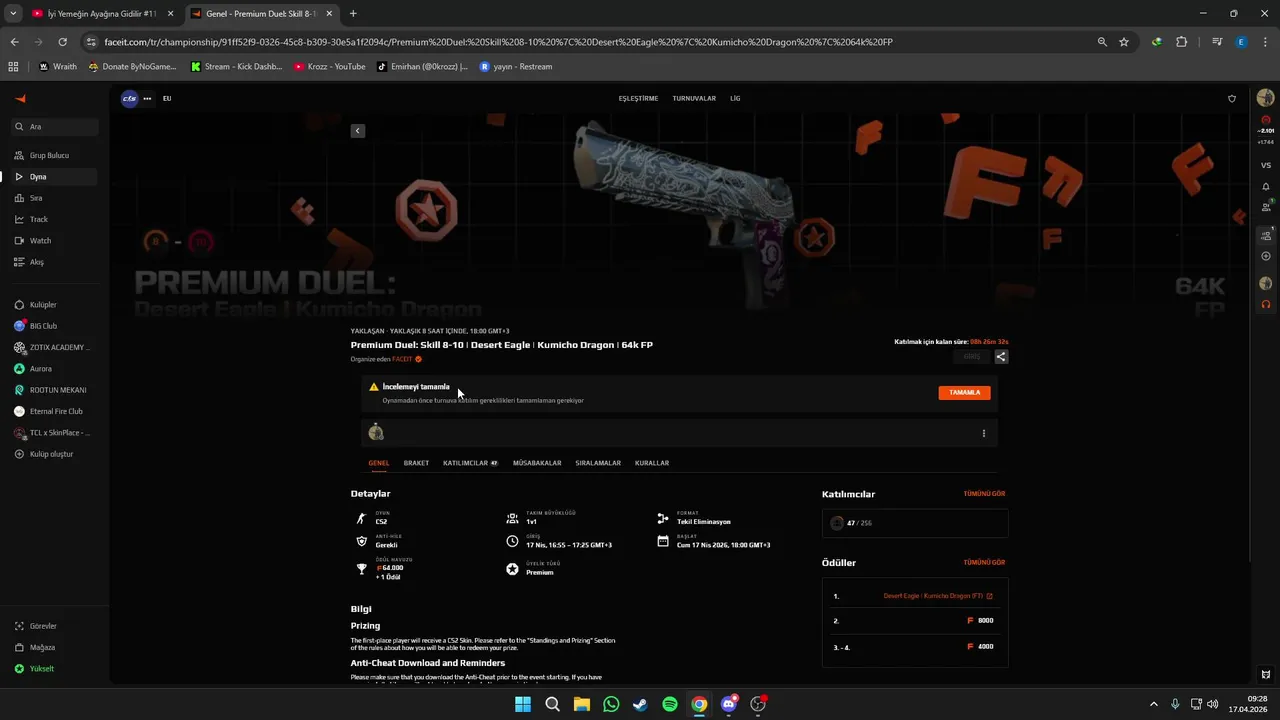The image size is (1280, 720).
Task: Click the FACEIT organizer link
Action: click(402, 359)
